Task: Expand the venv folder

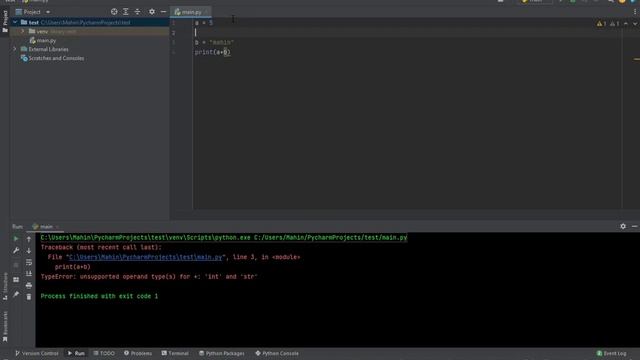Action: click(x=23, y=31)
